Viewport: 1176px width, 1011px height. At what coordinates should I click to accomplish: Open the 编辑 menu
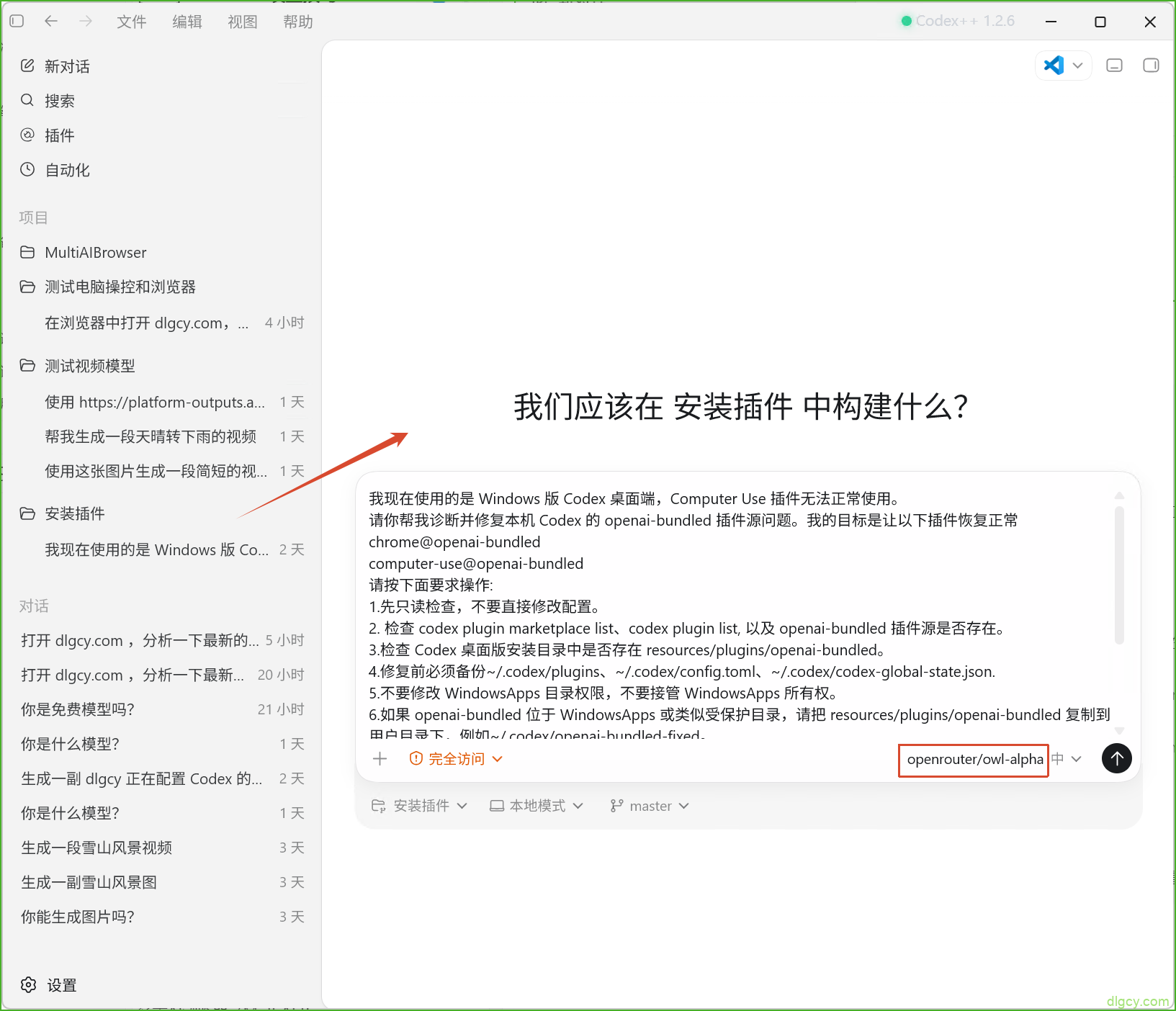[187, 22]
